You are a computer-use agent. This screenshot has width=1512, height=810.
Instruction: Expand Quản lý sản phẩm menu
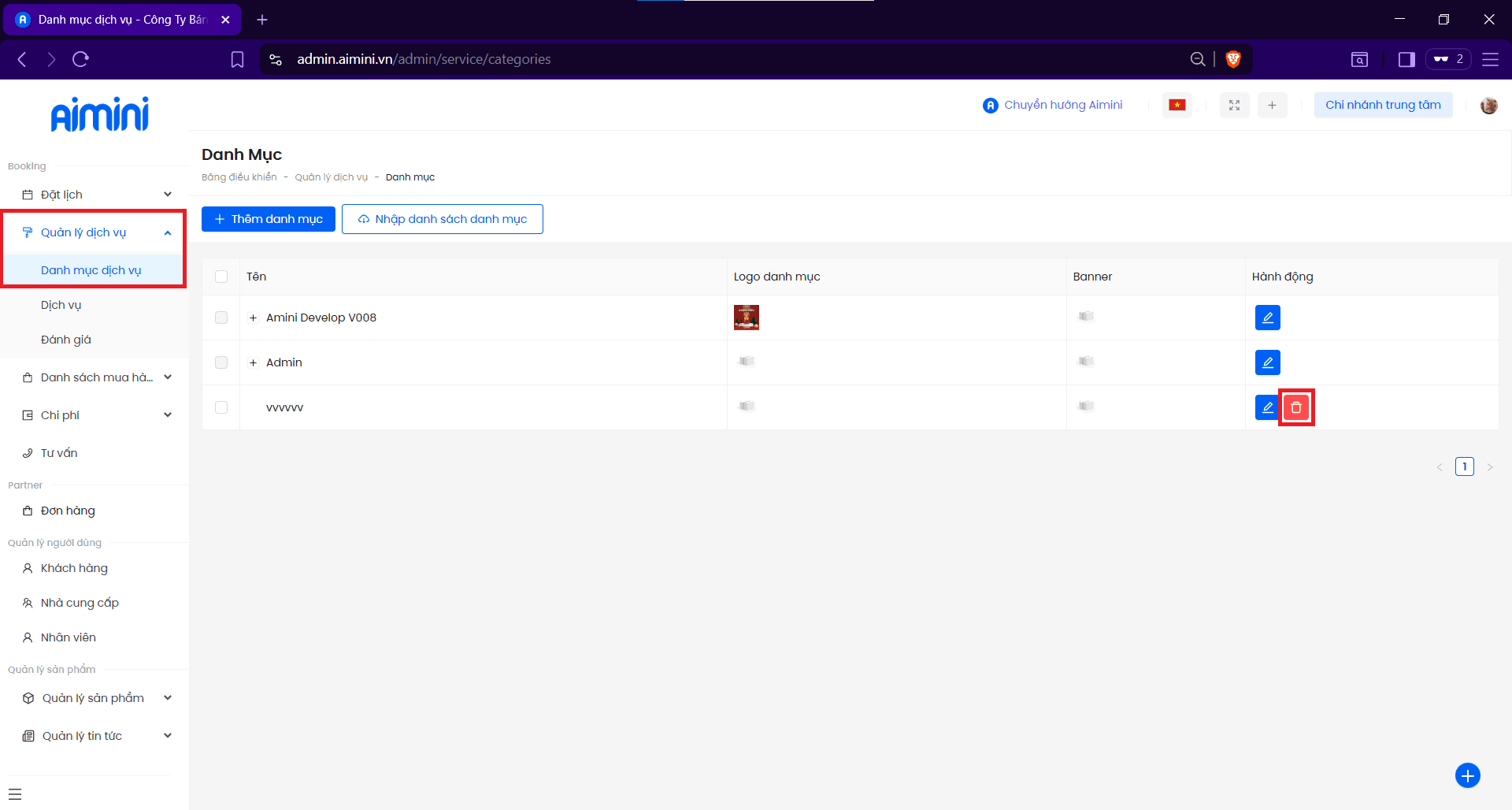(x=94, y=698)
